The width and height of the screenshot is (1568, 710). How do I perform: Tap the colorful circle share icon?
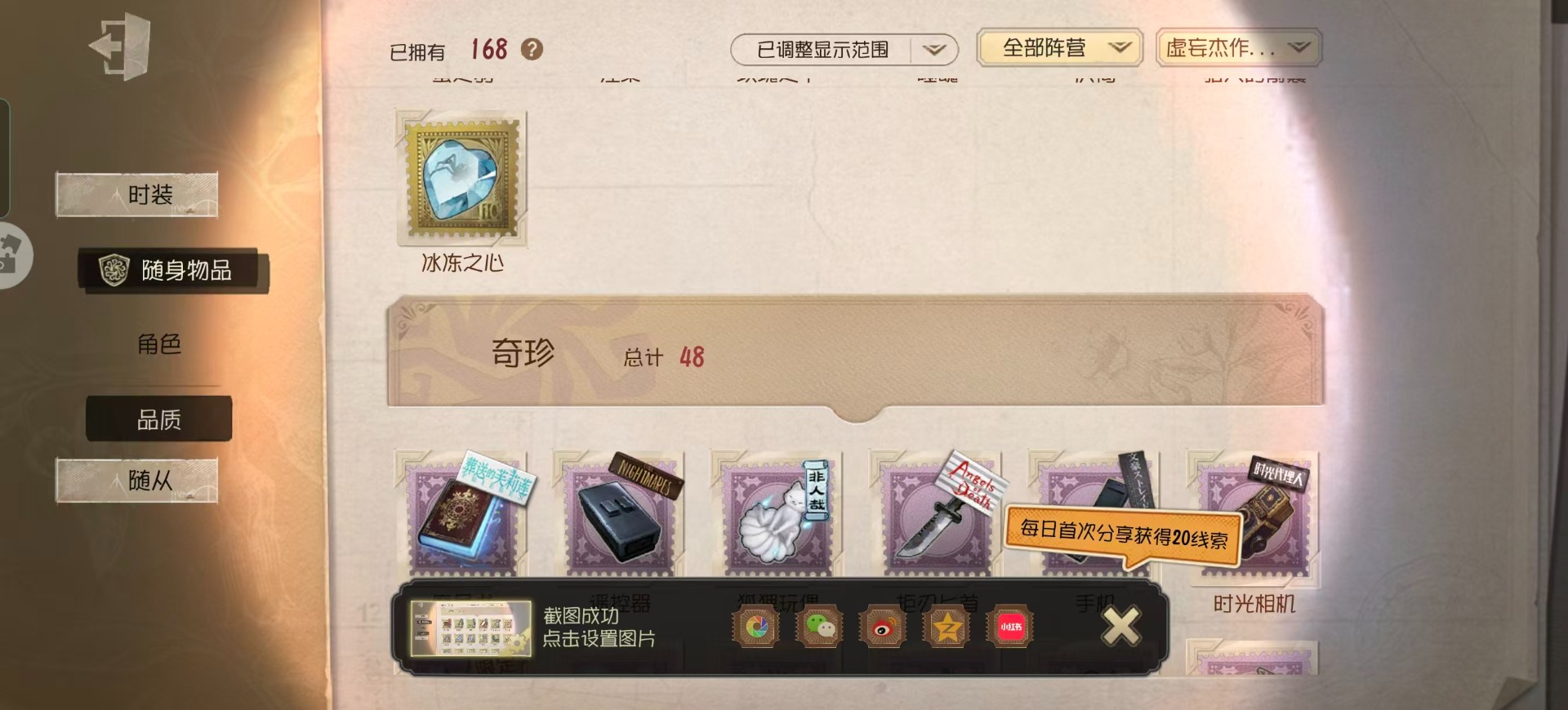(756, 627)
